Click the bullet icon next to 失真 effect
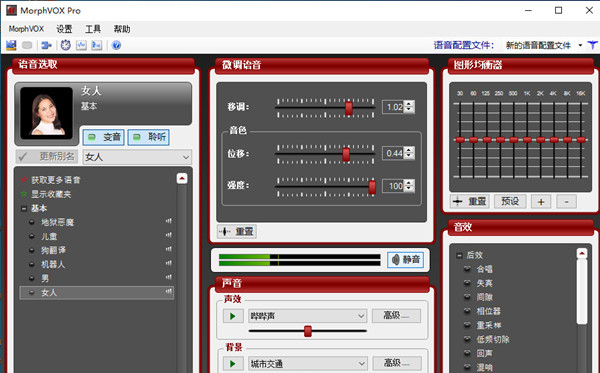Image resolution: width=600 pixels, height=373 pixels. tap(467, 283)
